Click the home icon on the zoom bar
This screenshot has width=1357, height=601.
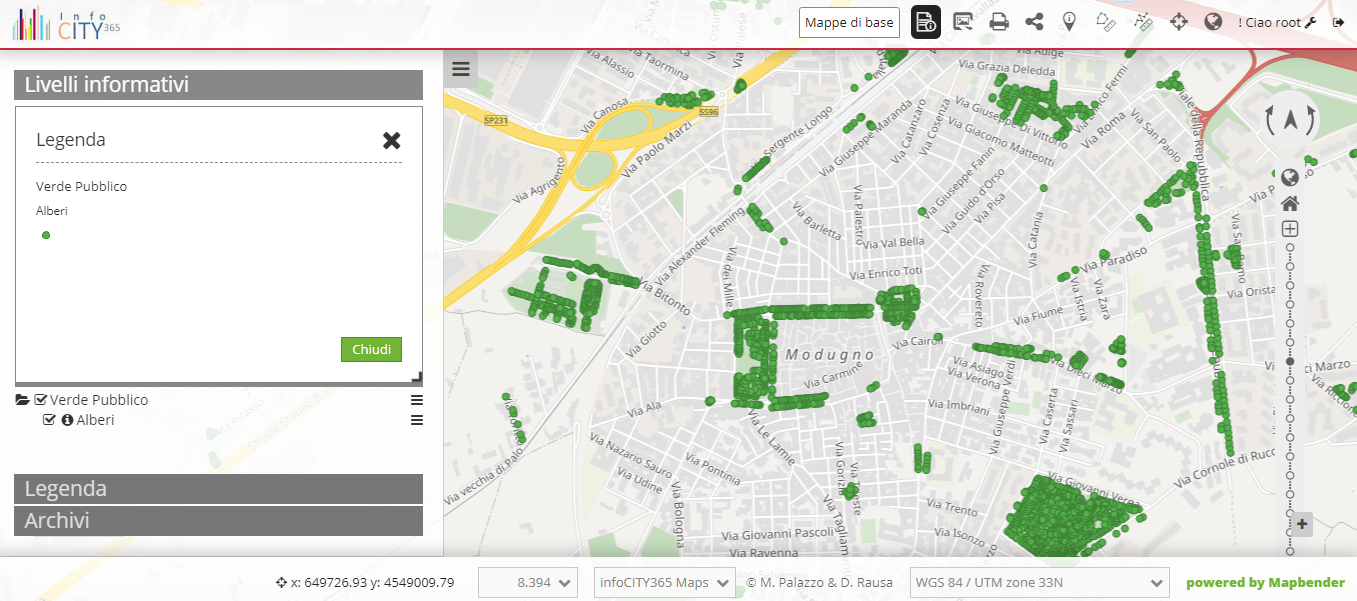1290,203
